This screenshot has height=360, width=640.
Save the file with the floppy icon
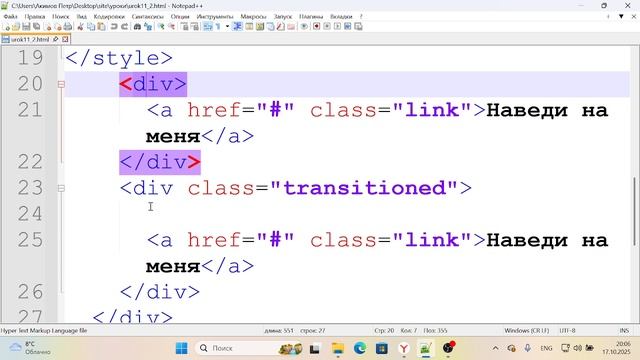(27, 27)
